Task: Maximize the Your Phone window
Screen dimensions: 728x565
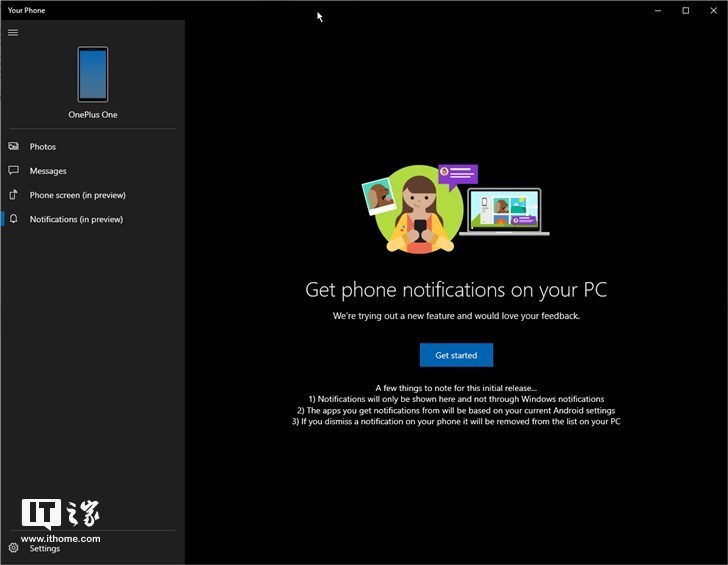Action: (x=685, y=10)
